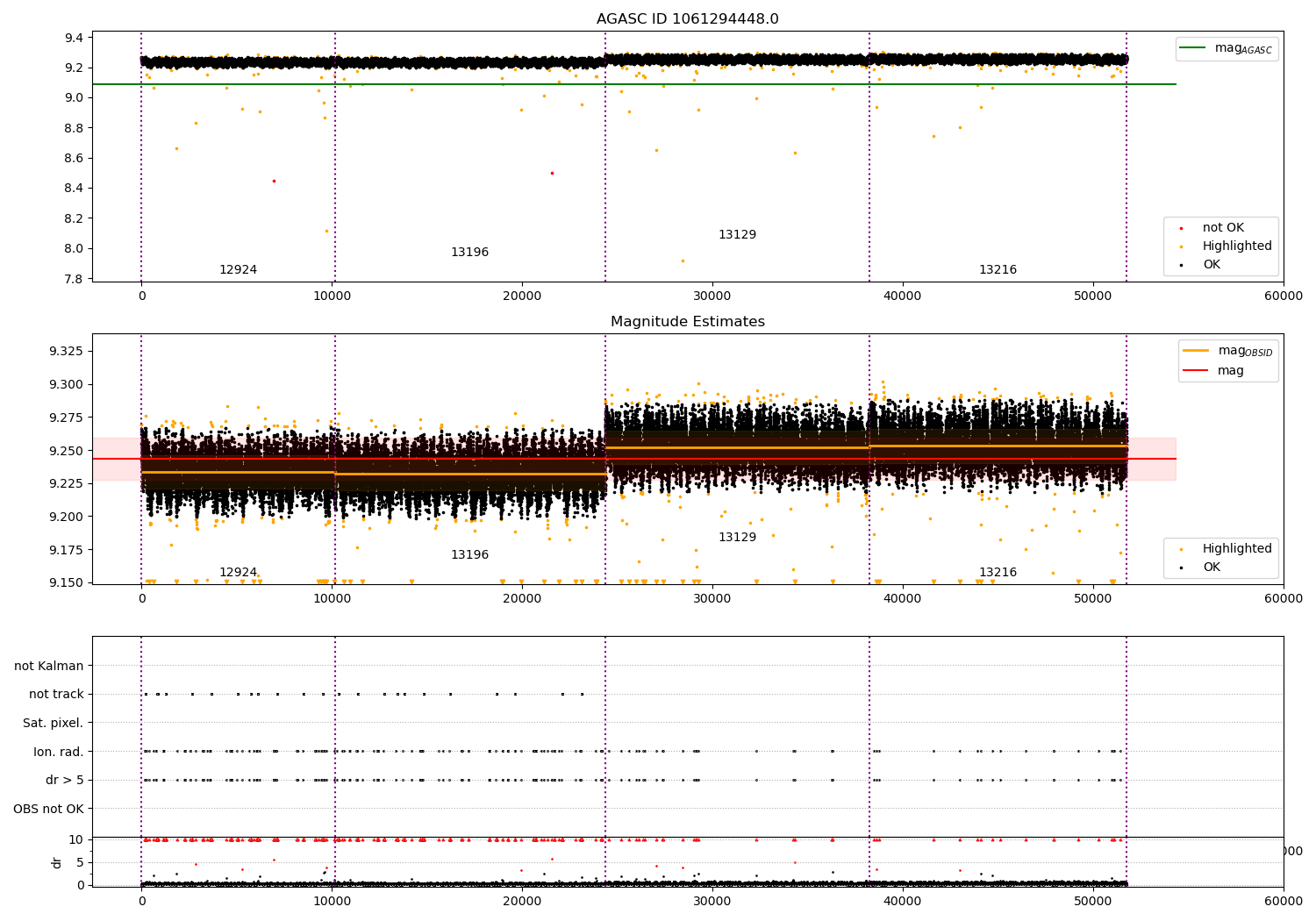Click the 9.225 y-axis tick label
The height and width of the screenshot is (921, 1316).
pyautogui.click(x=66, y=483)
